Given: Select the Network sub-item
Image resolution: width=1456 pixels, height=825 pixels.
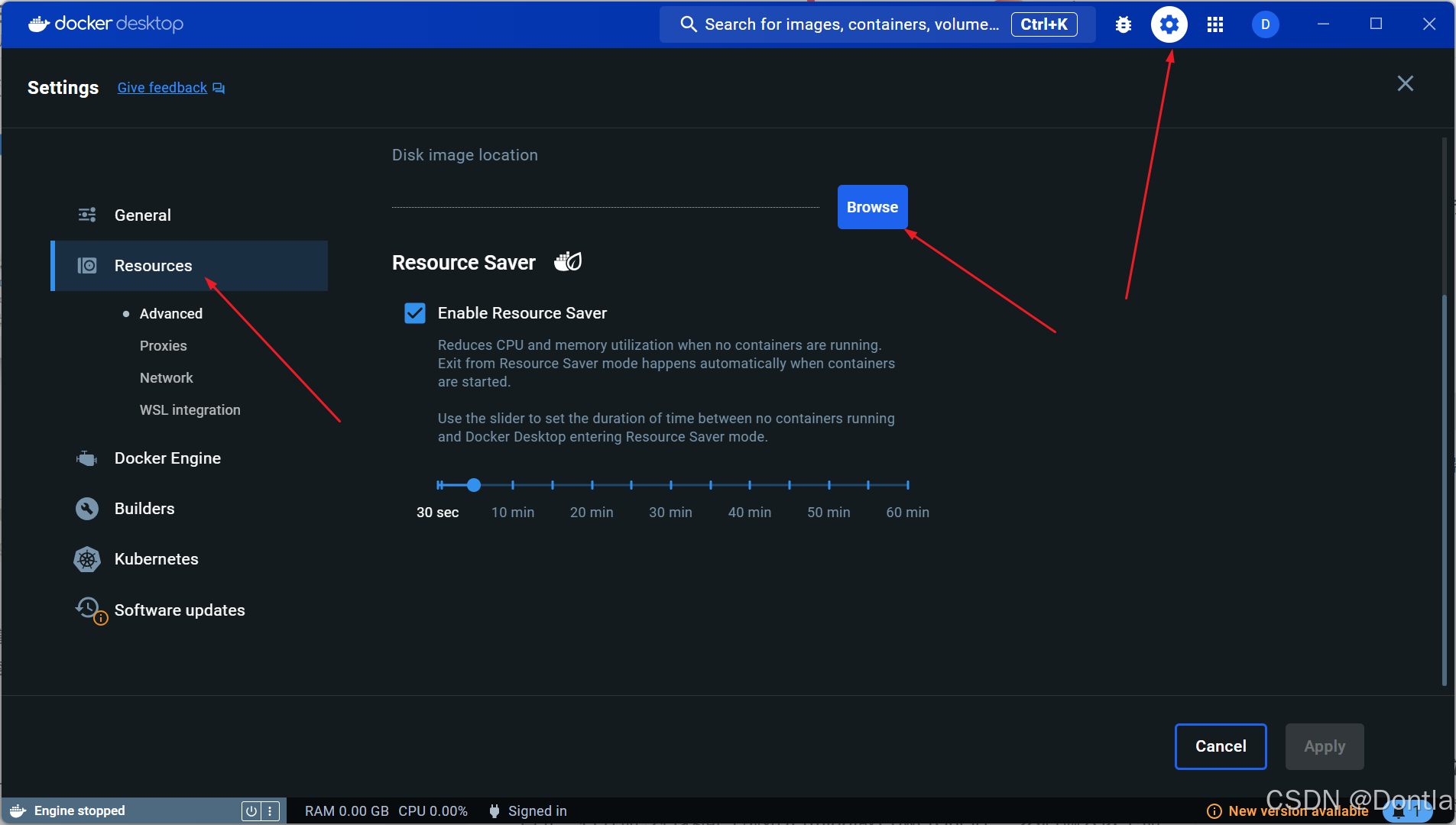Looking at the screenshot, I should 166,378.
